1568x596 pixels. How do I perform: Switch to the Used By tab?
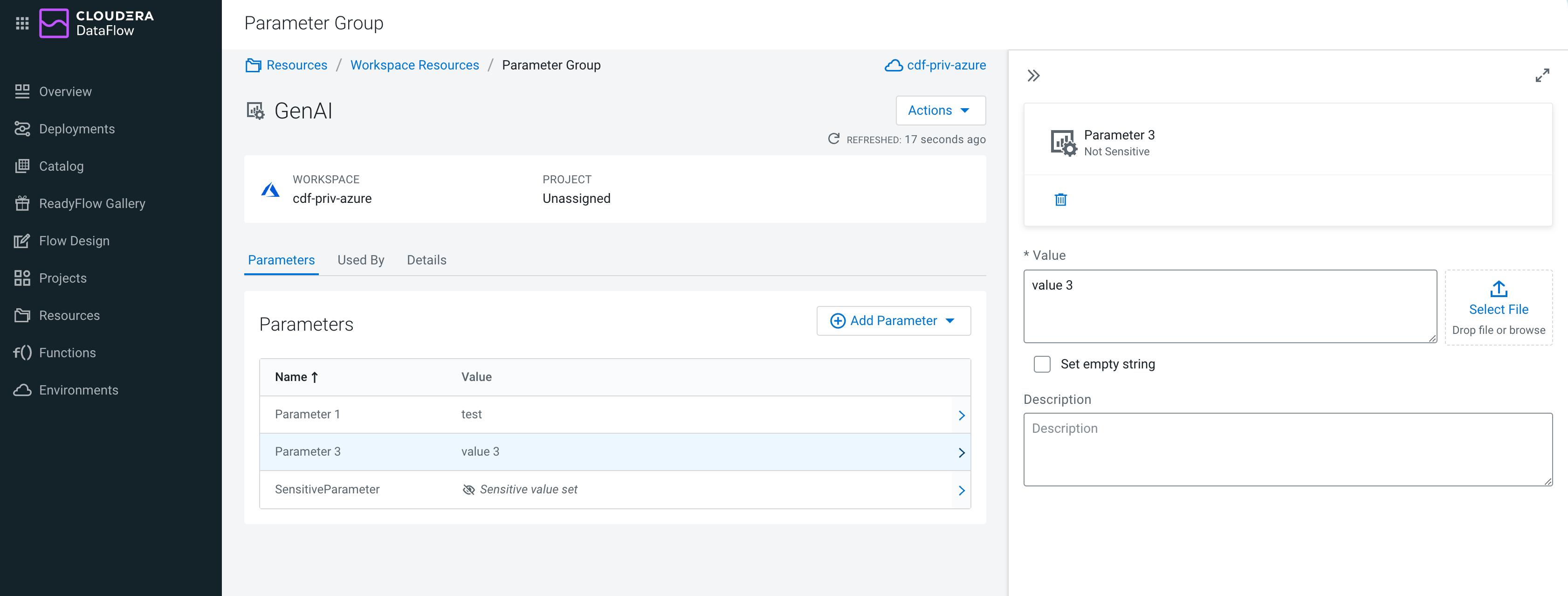click(x=360, y=259)
